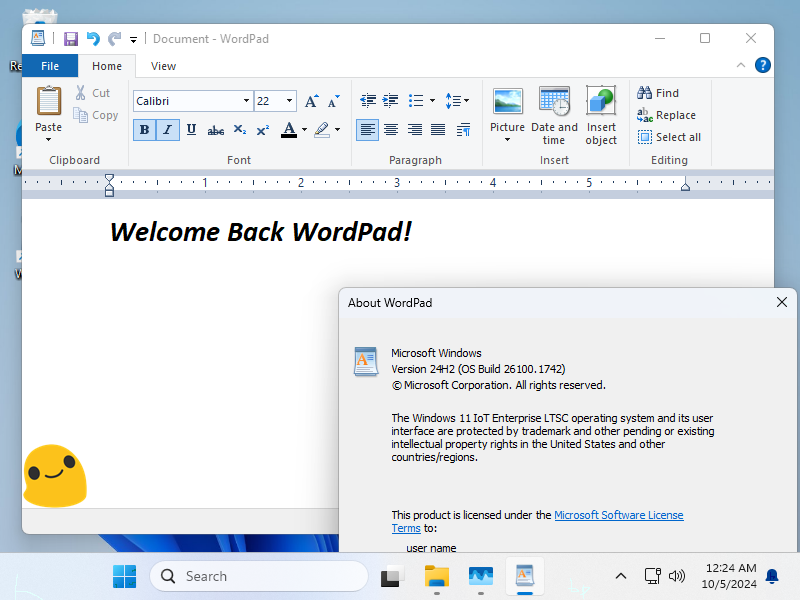Click the first line indent marker on ruler
Screen dimensions: 800x600
click(x=109, y=179)
